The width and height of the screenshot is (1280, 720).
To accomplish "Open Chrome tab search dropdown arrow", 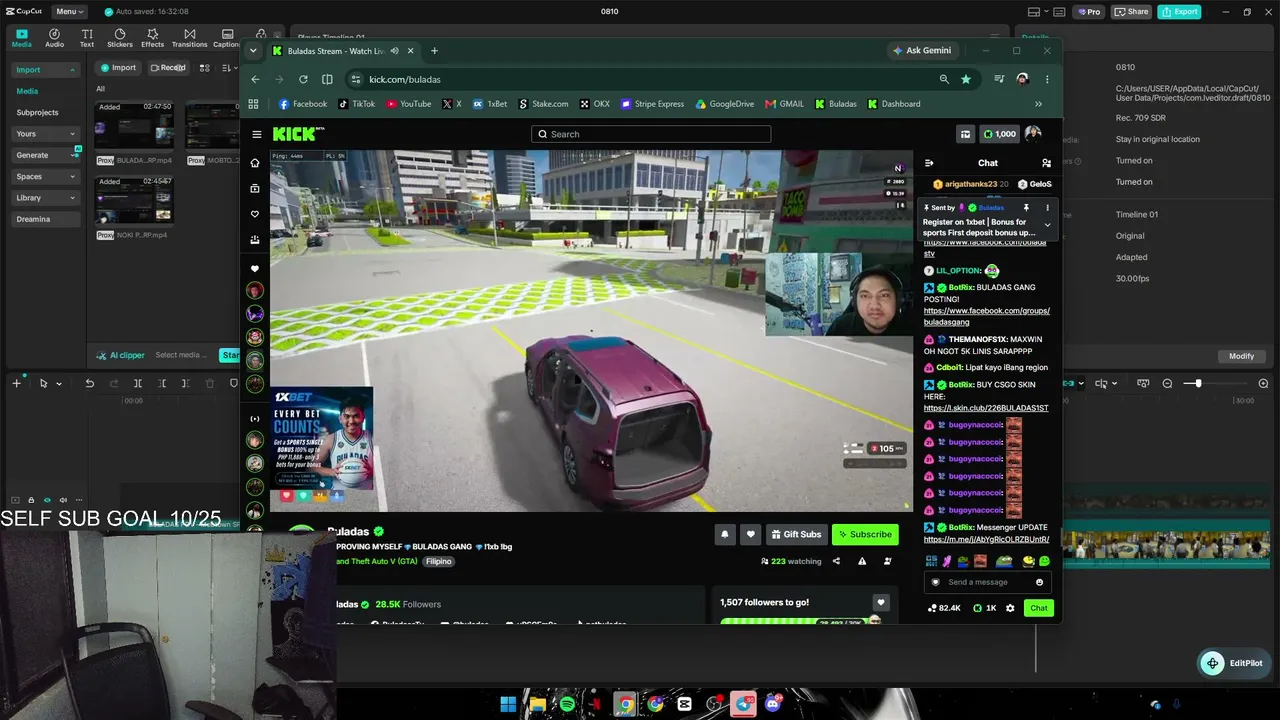I will 253,51.
